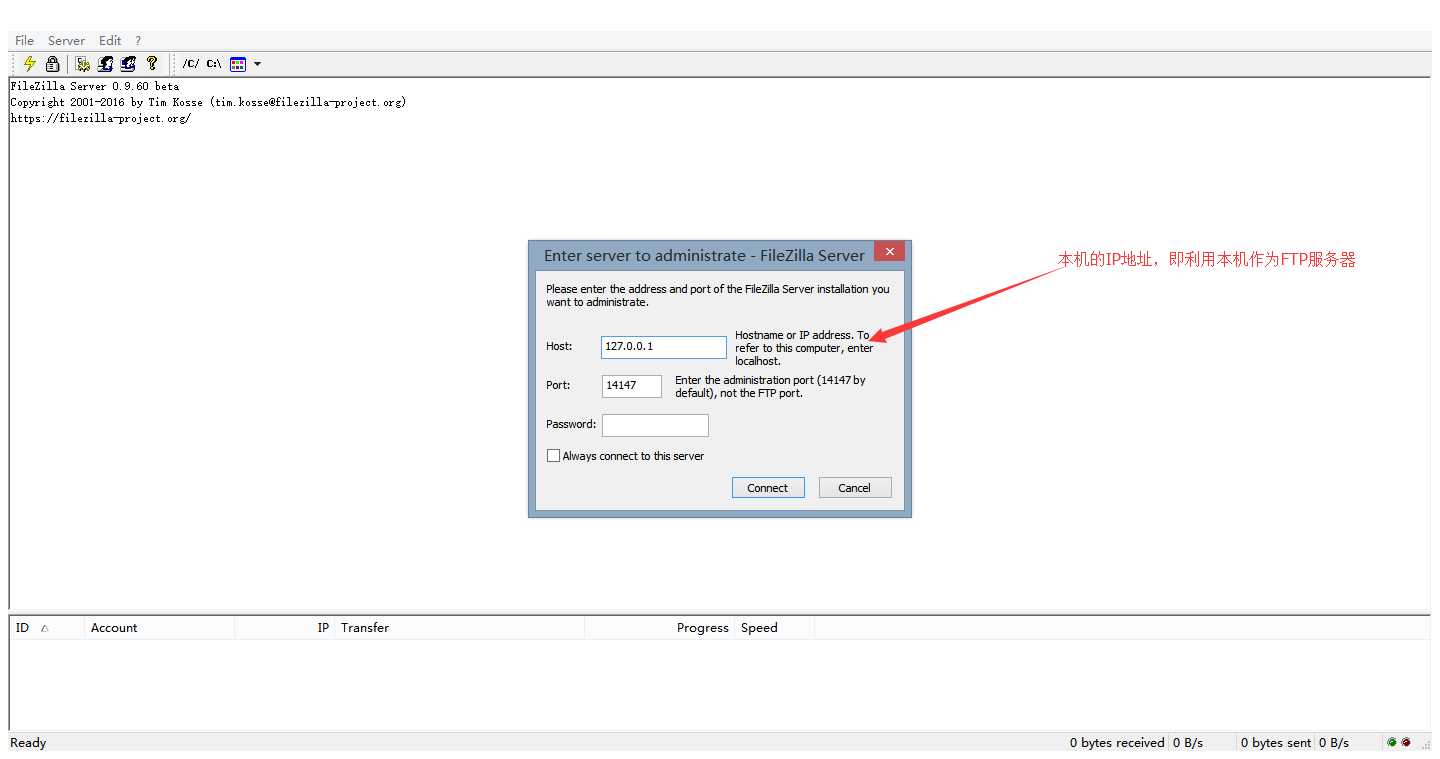Click the yellow question mark help icon

coord(152,64)
